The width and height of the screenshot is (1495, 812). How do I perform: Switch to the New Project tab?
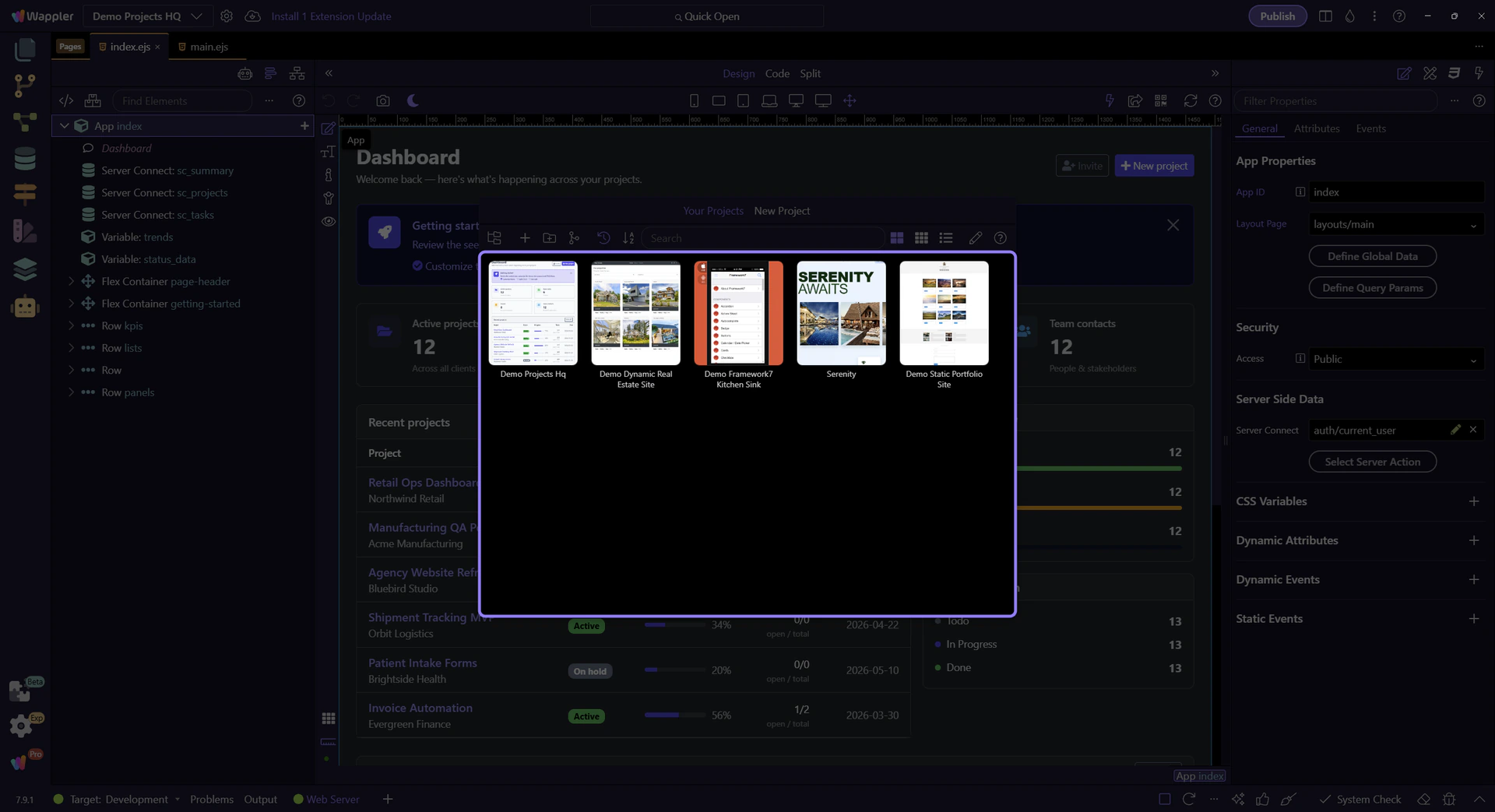[782, 211]
